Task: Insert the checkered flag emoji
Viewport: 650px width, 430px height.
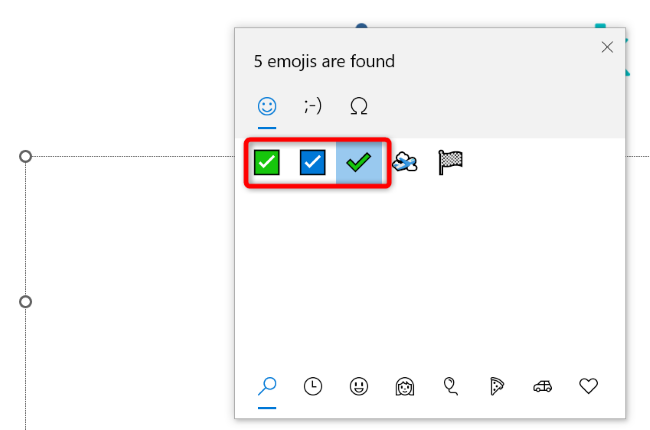Action: (x=450, y=162)
